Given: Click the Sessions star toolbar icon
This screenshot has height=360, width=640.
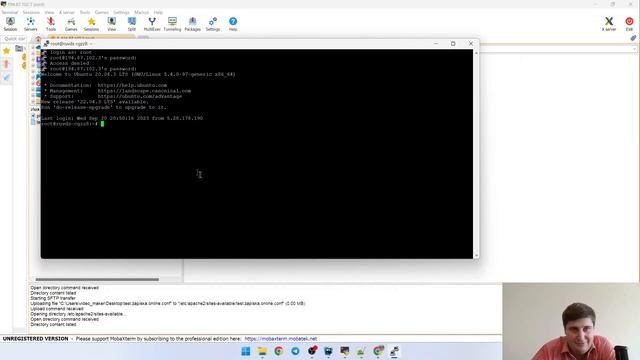Looking at the screenshot, I should pos(91,24).
